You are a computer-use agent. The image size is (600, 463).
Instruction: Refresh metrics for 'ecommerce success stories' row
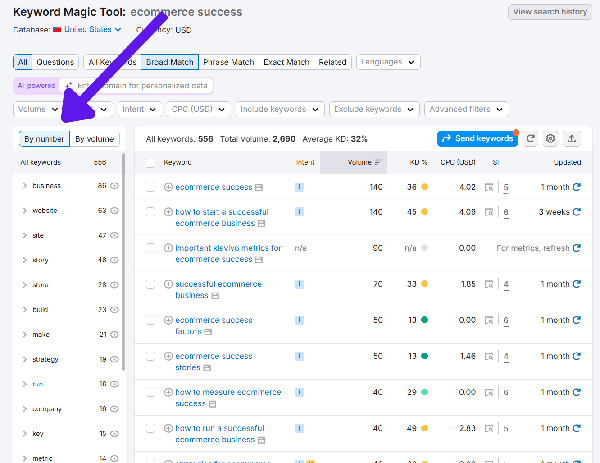[577, 356]
